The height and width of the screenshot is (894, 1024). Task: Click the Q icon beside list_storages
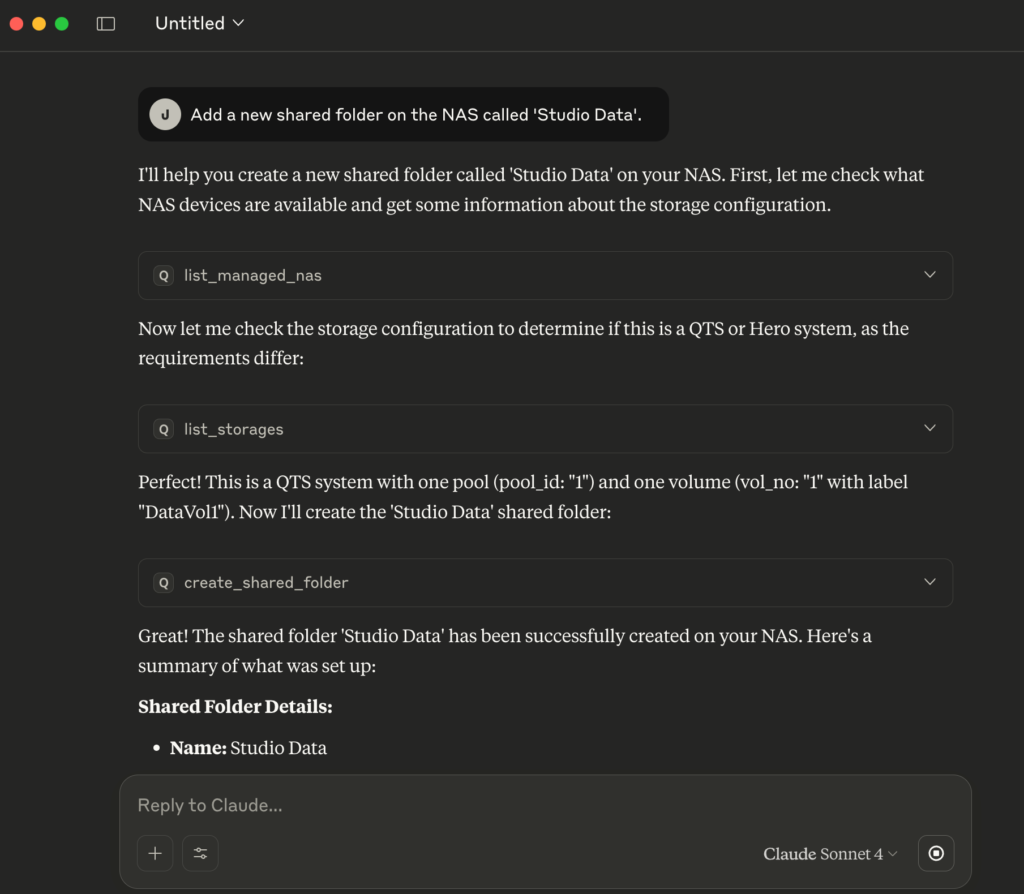pos(163,429)
